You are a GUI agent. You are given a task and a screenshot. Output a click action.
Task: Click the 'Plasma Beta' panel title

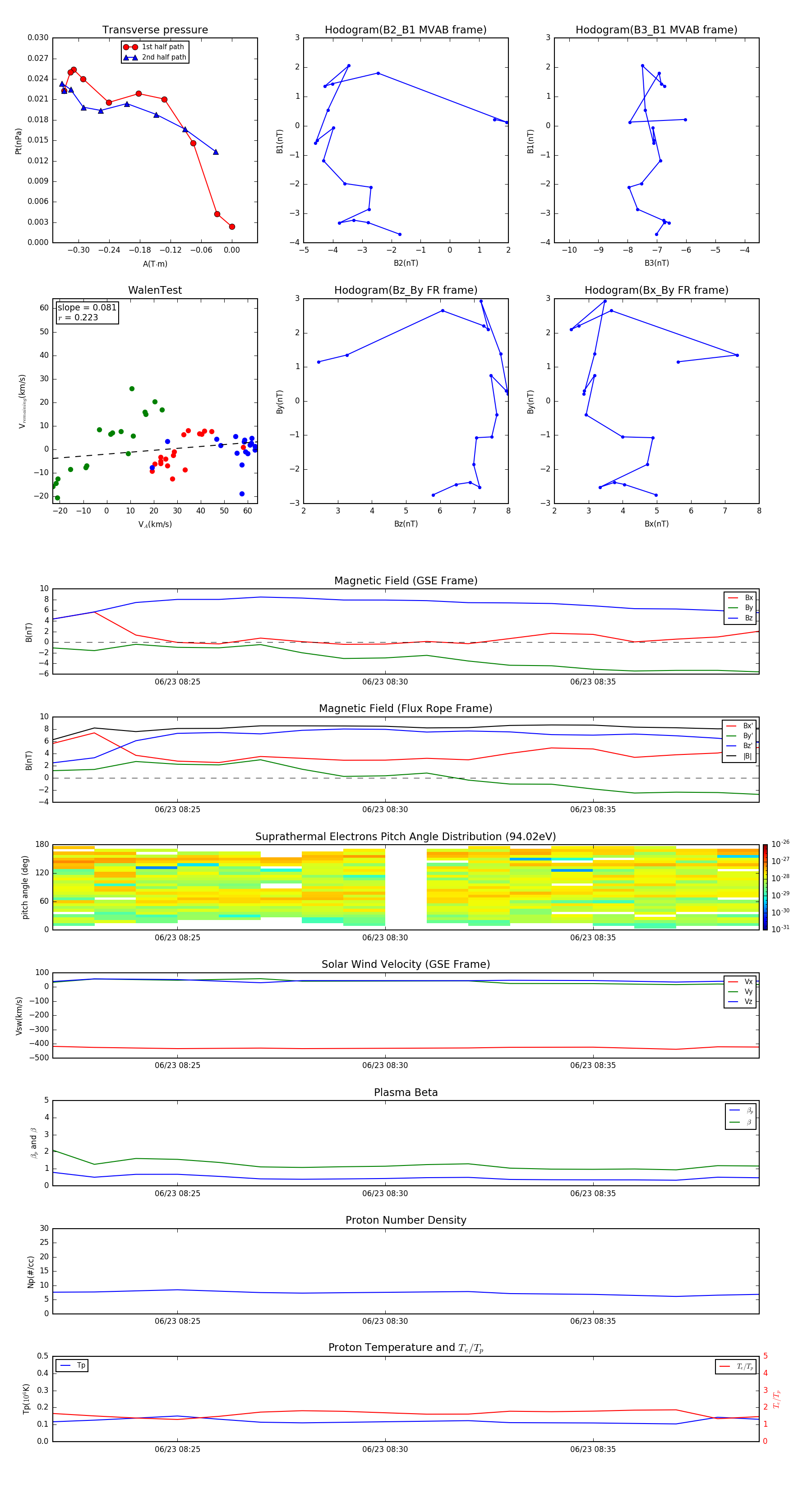pos(406,1092)
